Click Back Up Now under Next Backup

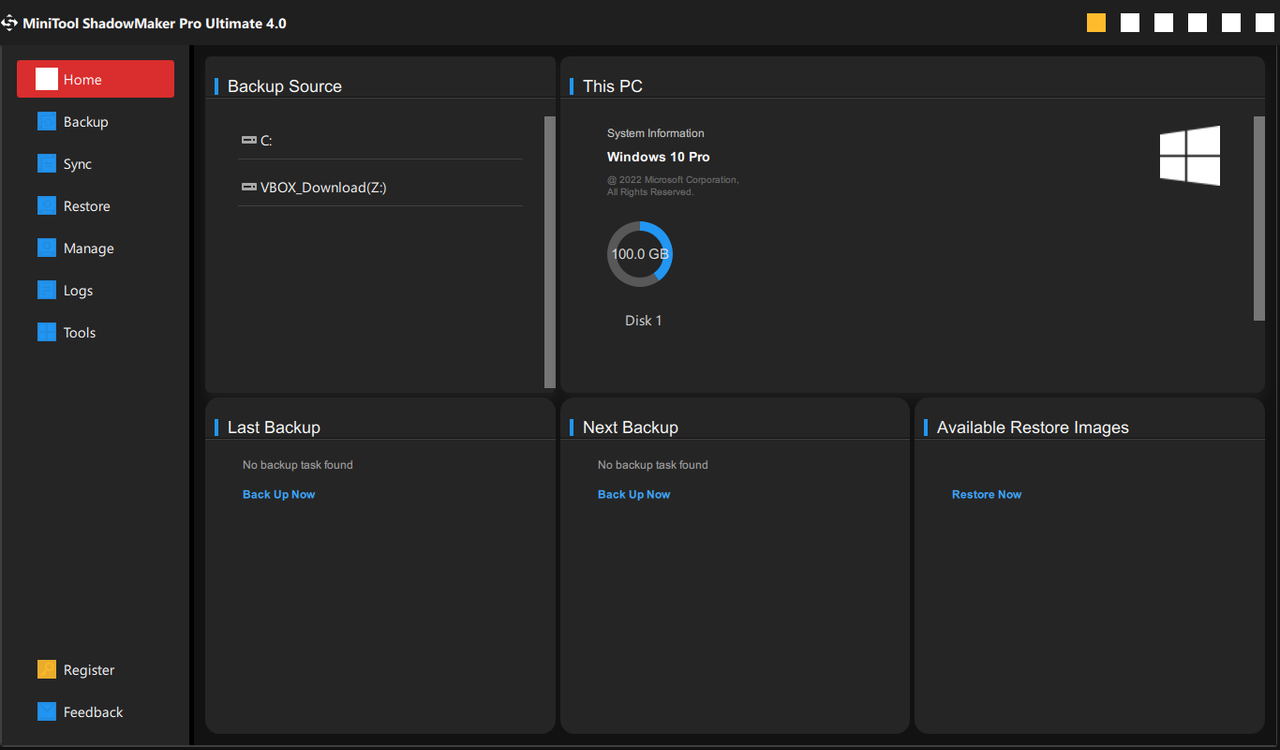pos(634,494)
